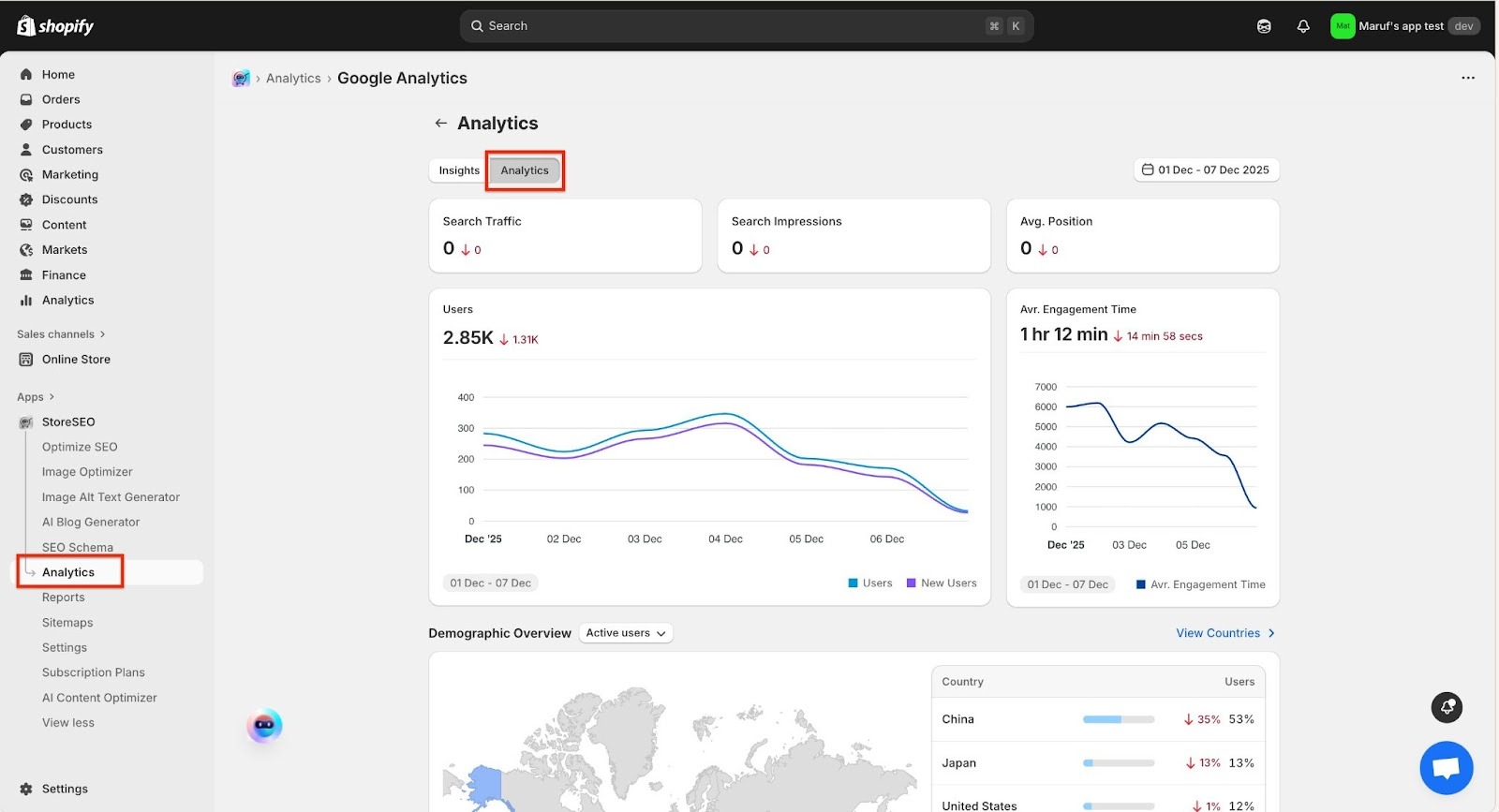Click the Avg. Position card
This screenshot has width=1499, height=812.
[x=1142, y=236]
